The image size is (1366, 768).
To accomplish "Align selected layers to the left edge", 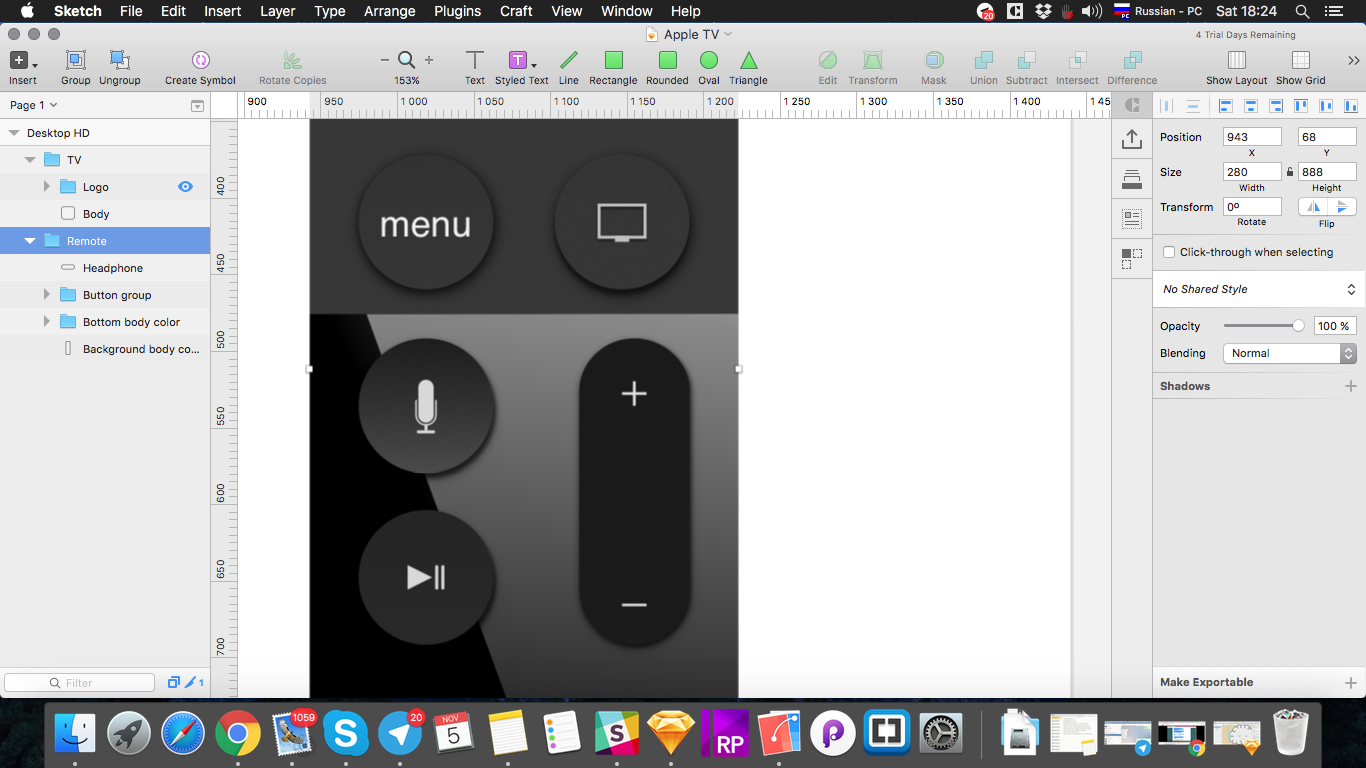I will coord(1225,105).
